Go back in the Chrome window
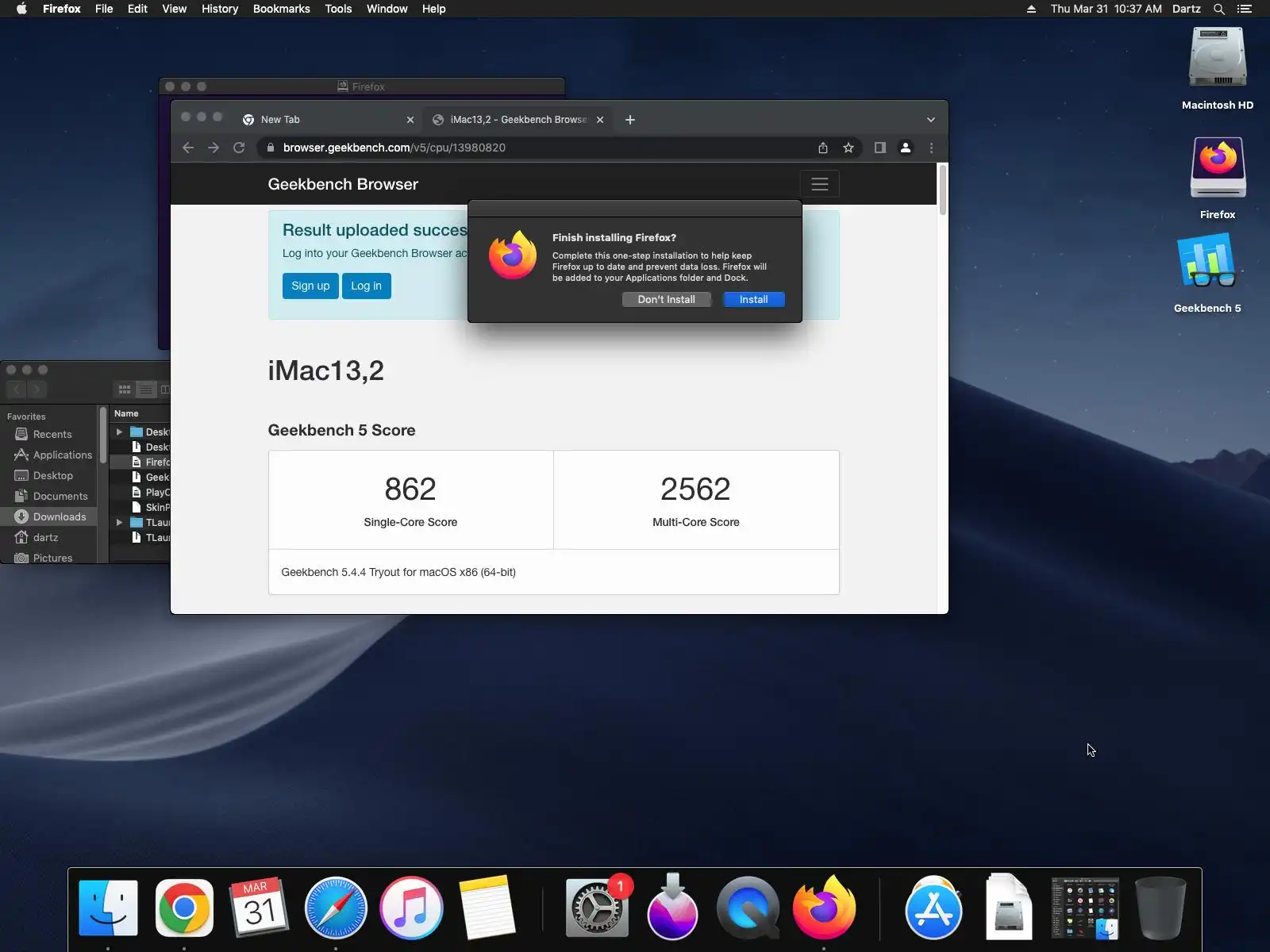Image resolution: width=1270 pixels, height=952 pixels. click(188, 148)
